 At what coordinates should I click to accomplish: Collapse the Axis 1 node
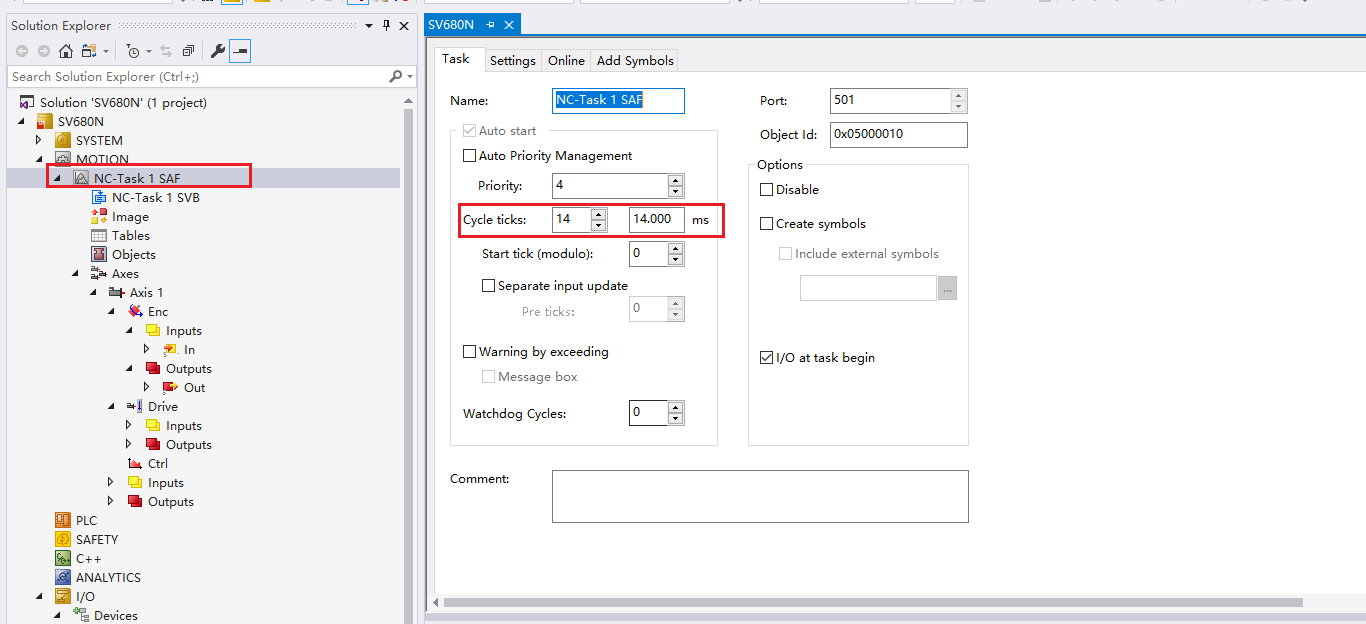(x=93, y=292)
